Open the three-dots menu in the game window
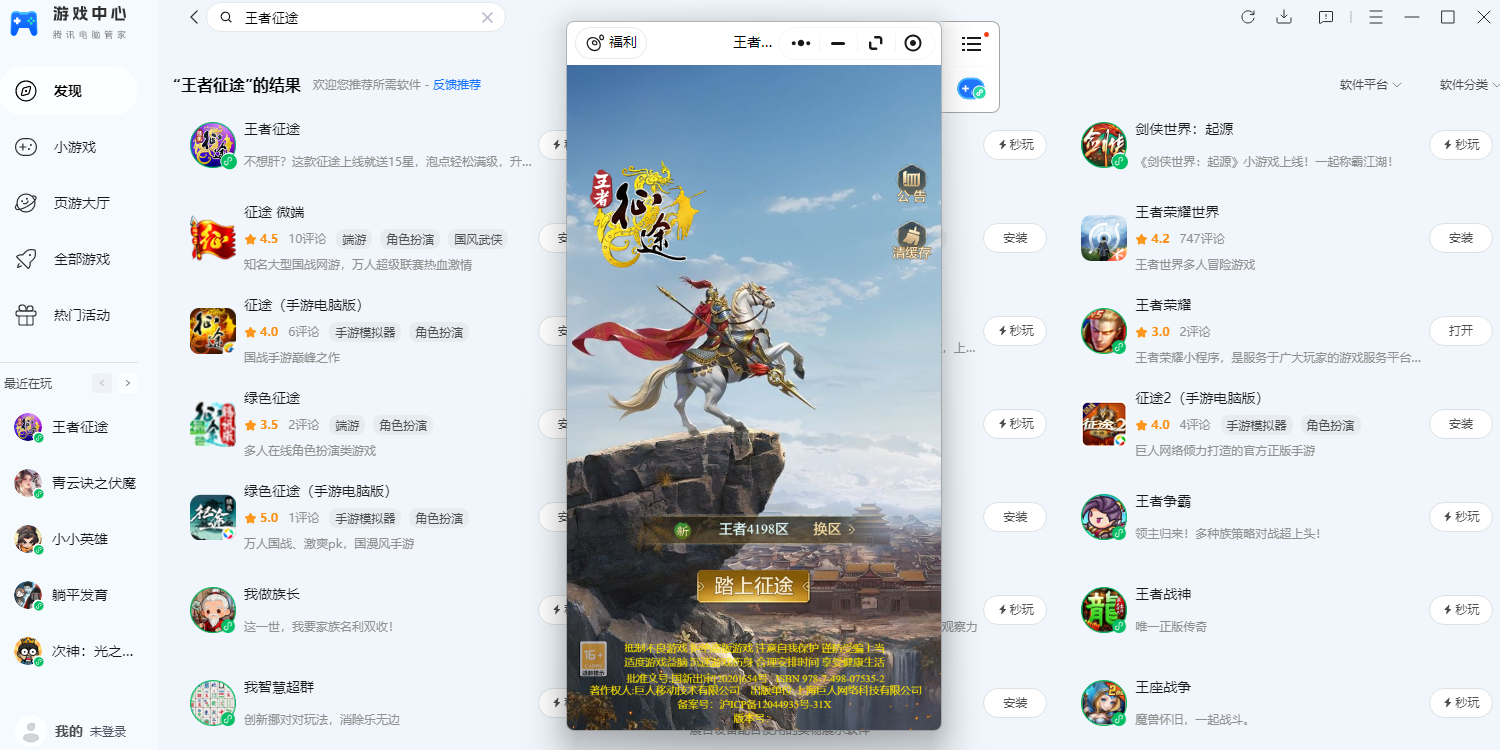1500x750 pixels. tap(801, 43)
